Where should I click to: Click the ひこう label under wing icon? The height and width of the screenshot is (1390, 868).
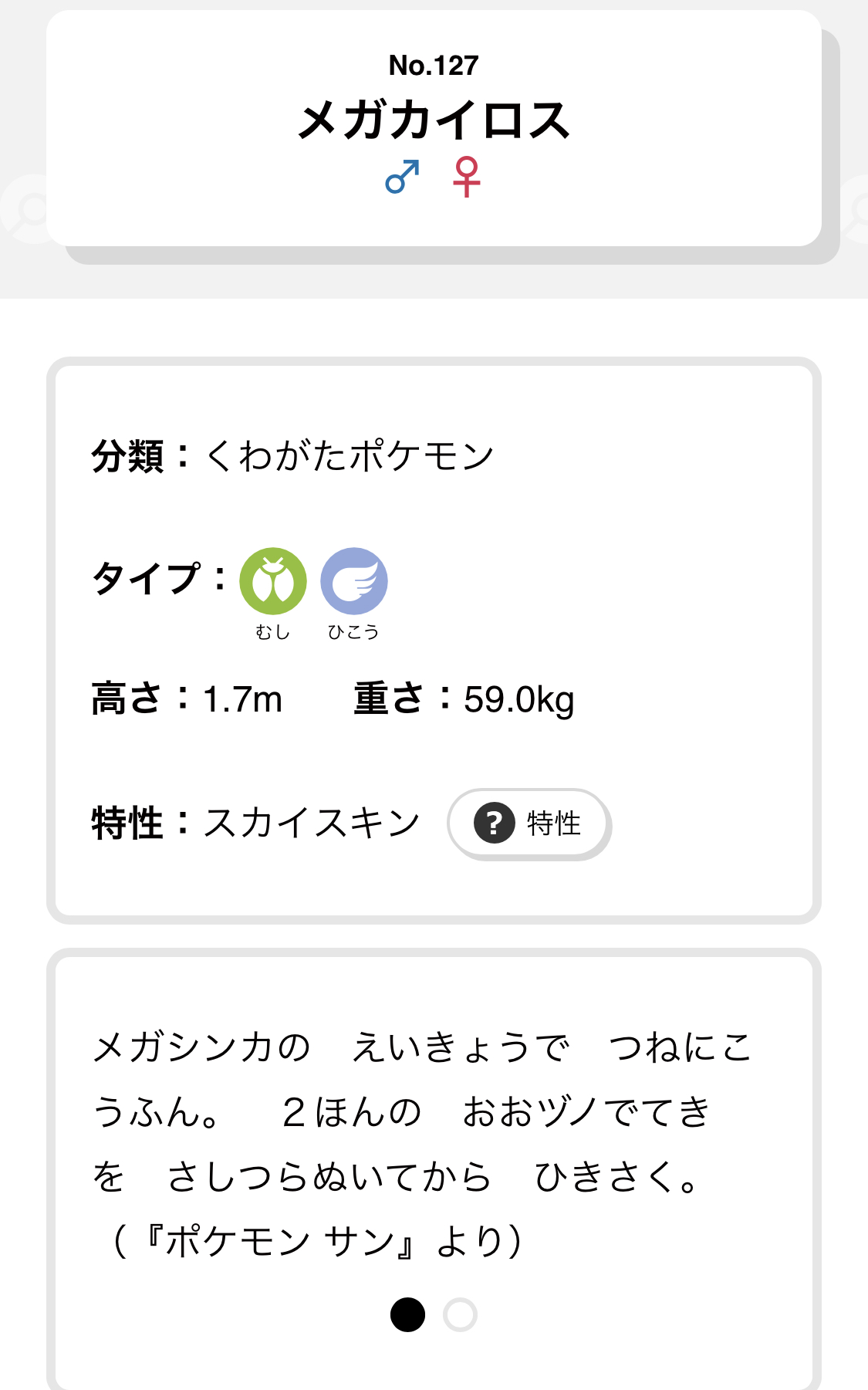point(353,632)
